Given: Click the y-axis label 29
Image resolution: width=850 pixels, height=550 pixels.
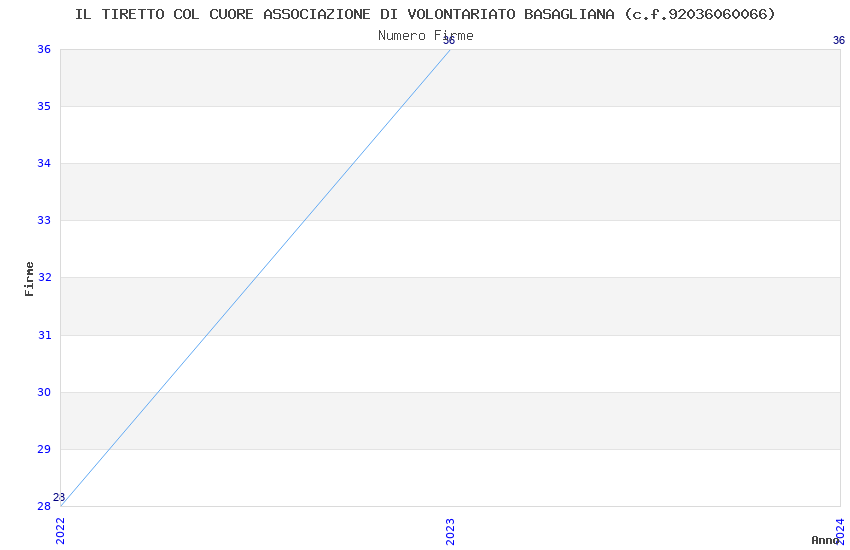Looking at the screenshot, I should coord(44,449).
